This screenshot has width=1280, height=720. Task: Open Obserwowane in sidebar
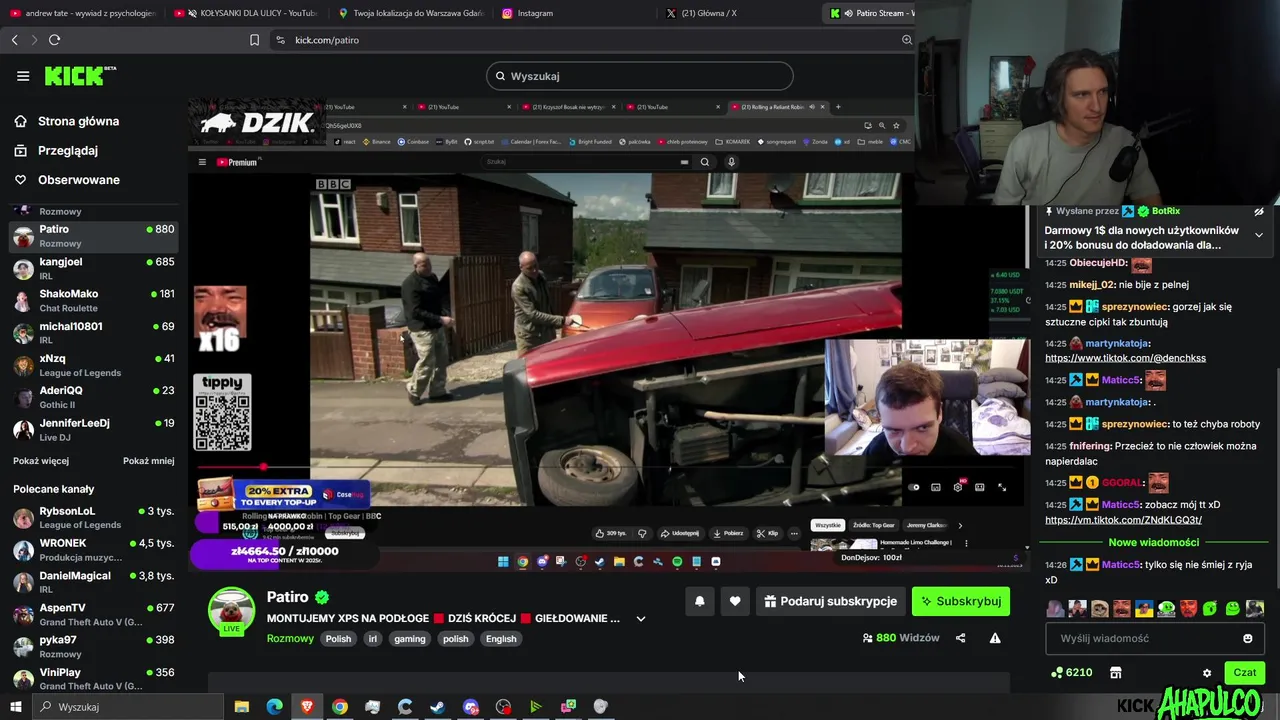[x=78, y=180]
